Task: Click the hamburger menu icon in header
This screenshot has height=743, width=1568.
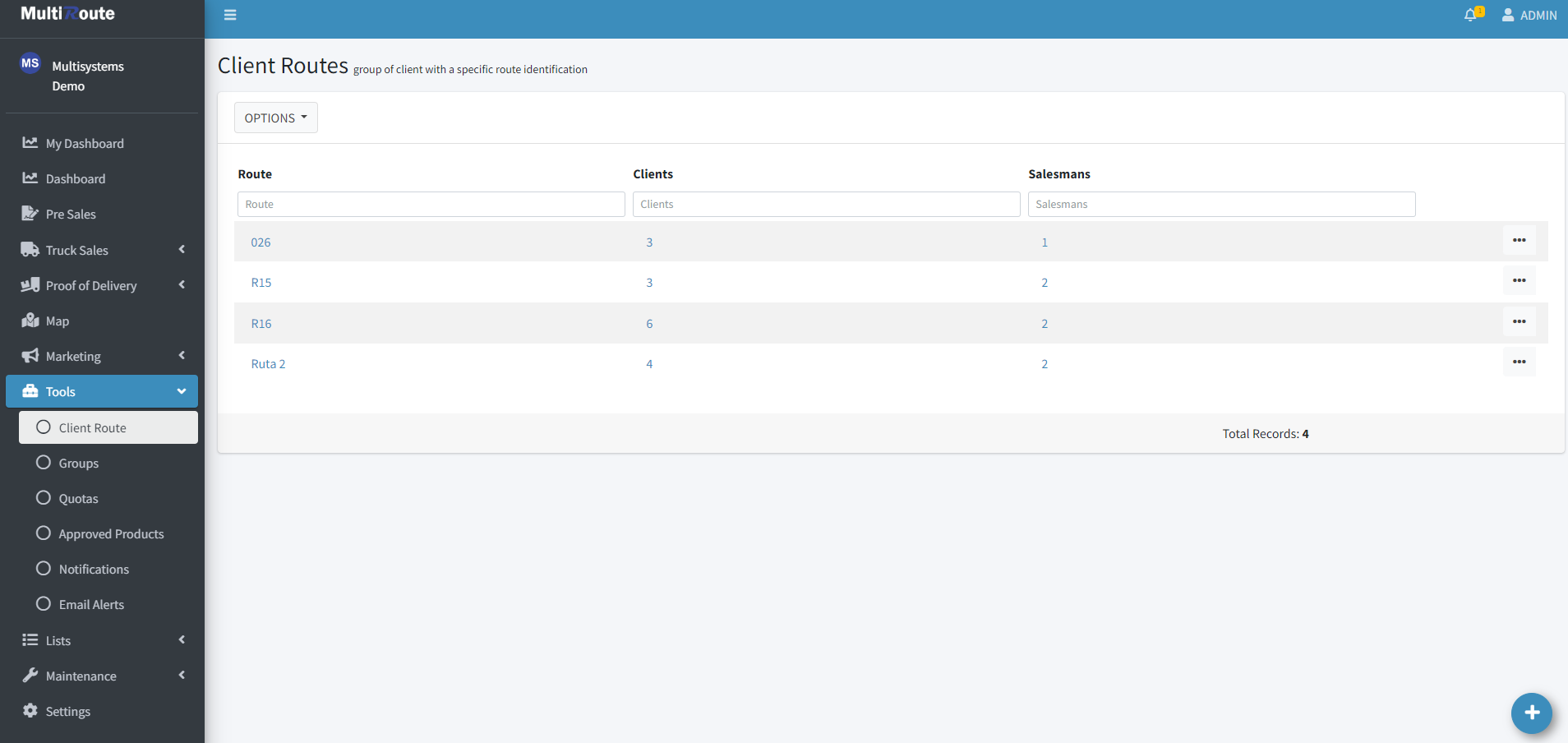Action: click(x=230, y=15)
